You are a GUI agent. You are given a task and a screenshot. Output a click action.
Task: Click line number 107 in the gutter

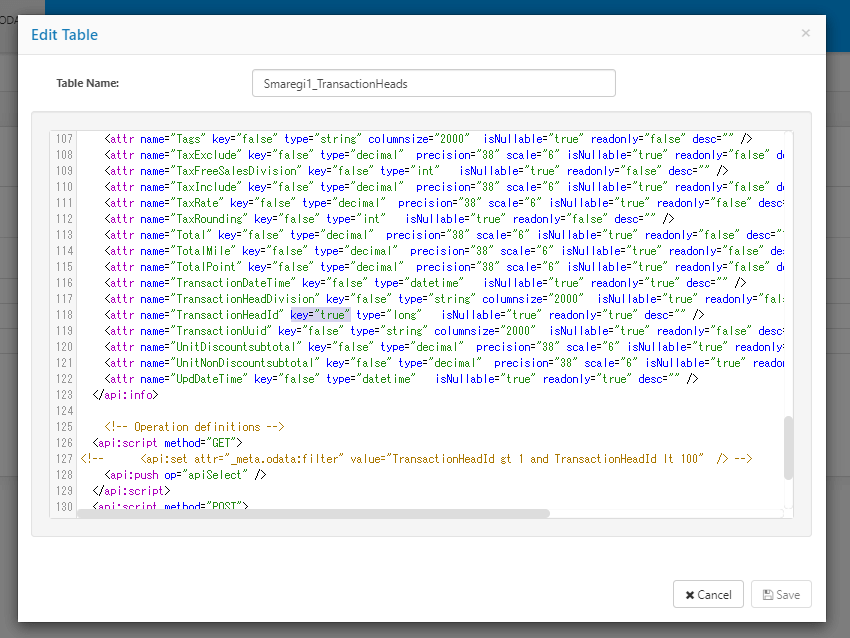[x=65, y=139]
